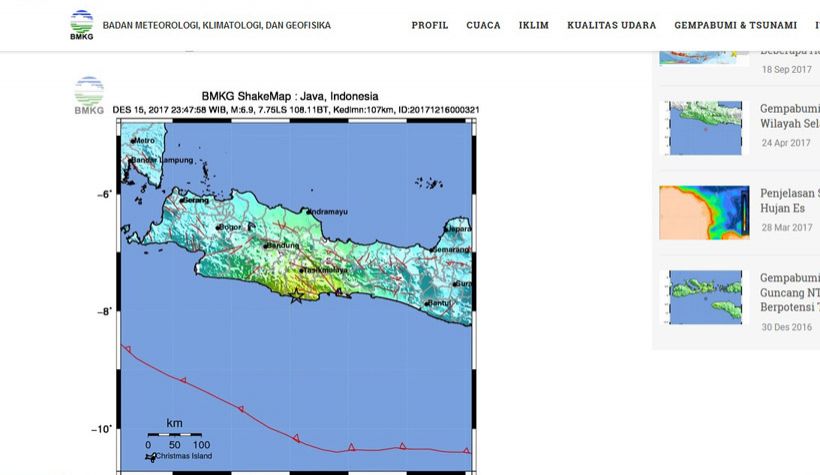Click the BMKG watermark logo above the map

[89, 96]
